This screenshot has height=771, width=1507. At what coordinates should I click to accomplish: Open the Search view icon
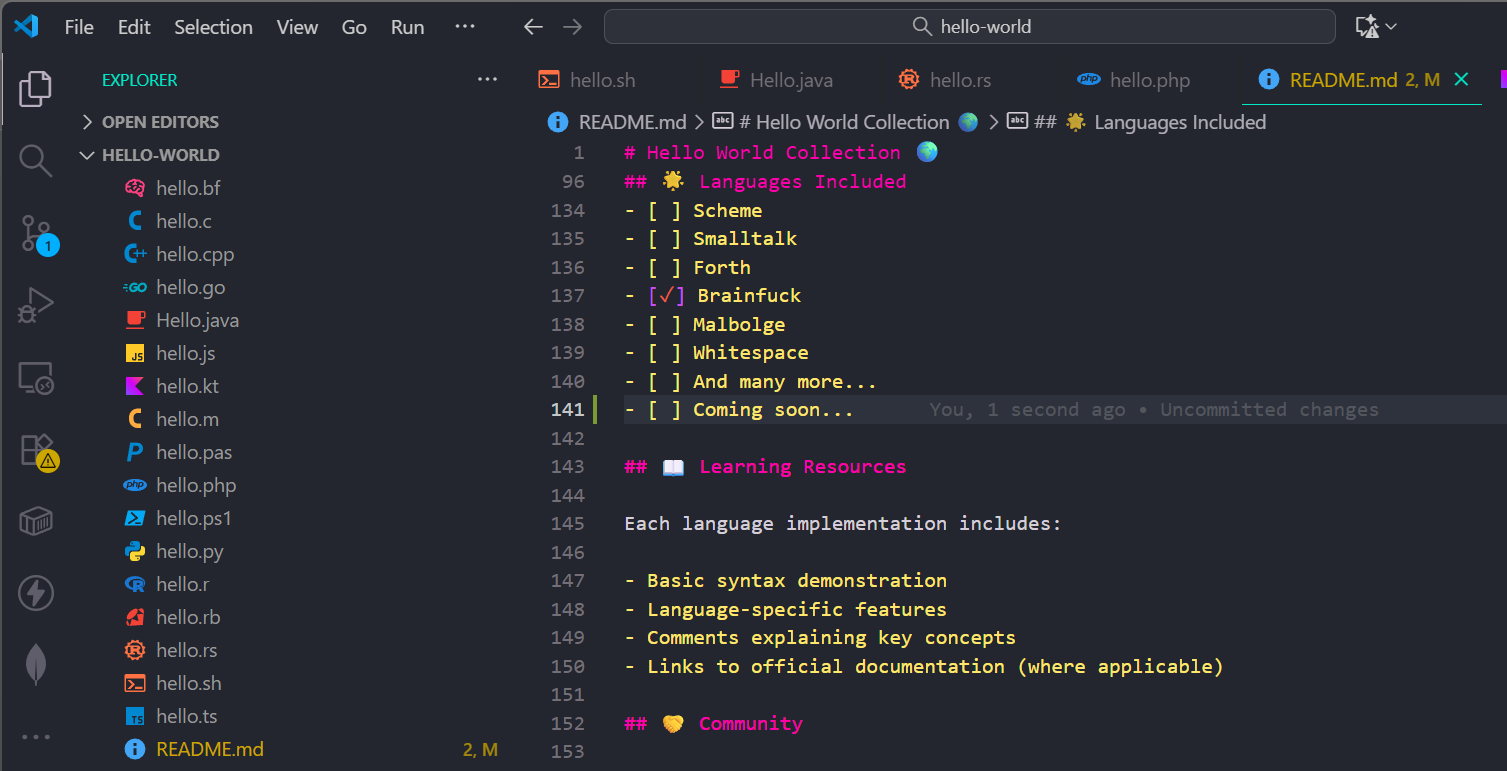(36, 160)
